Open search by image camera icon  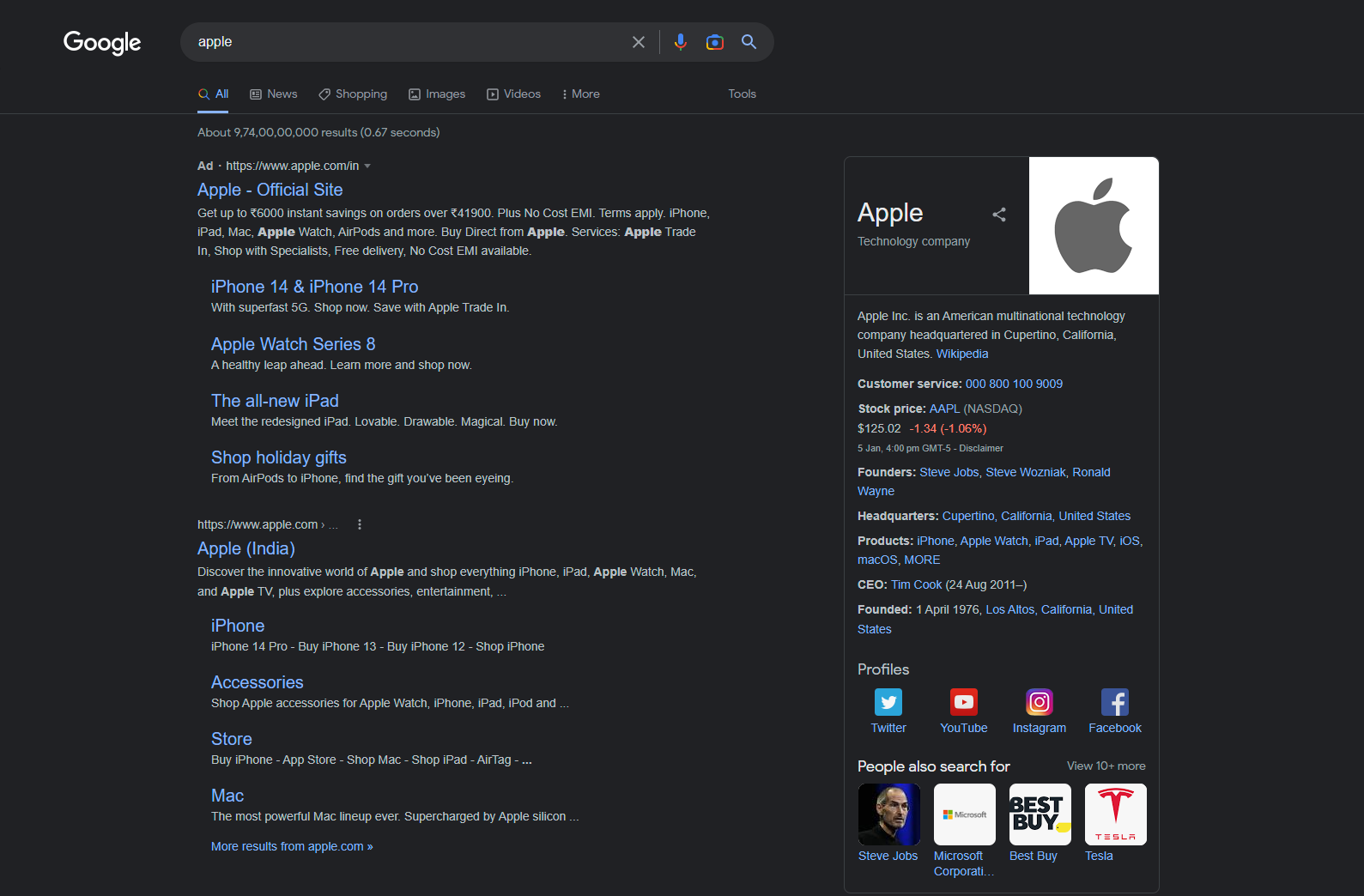(715, 42)
